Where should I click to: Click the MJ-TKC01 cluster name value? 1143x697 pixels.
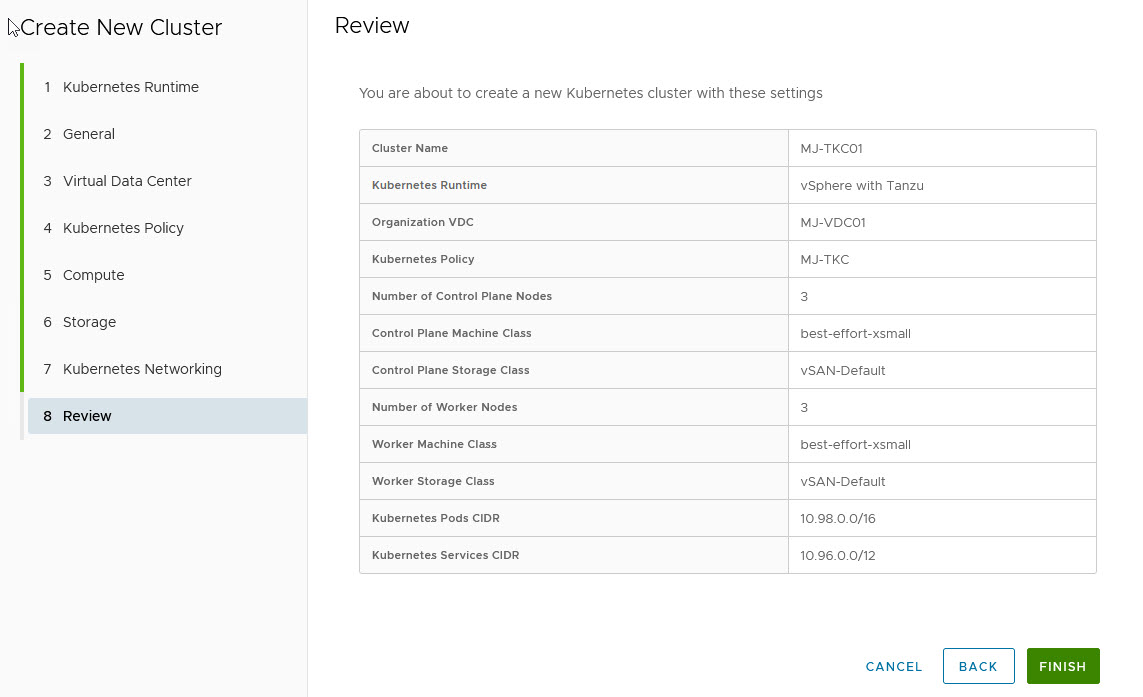[x=831, y=148]
